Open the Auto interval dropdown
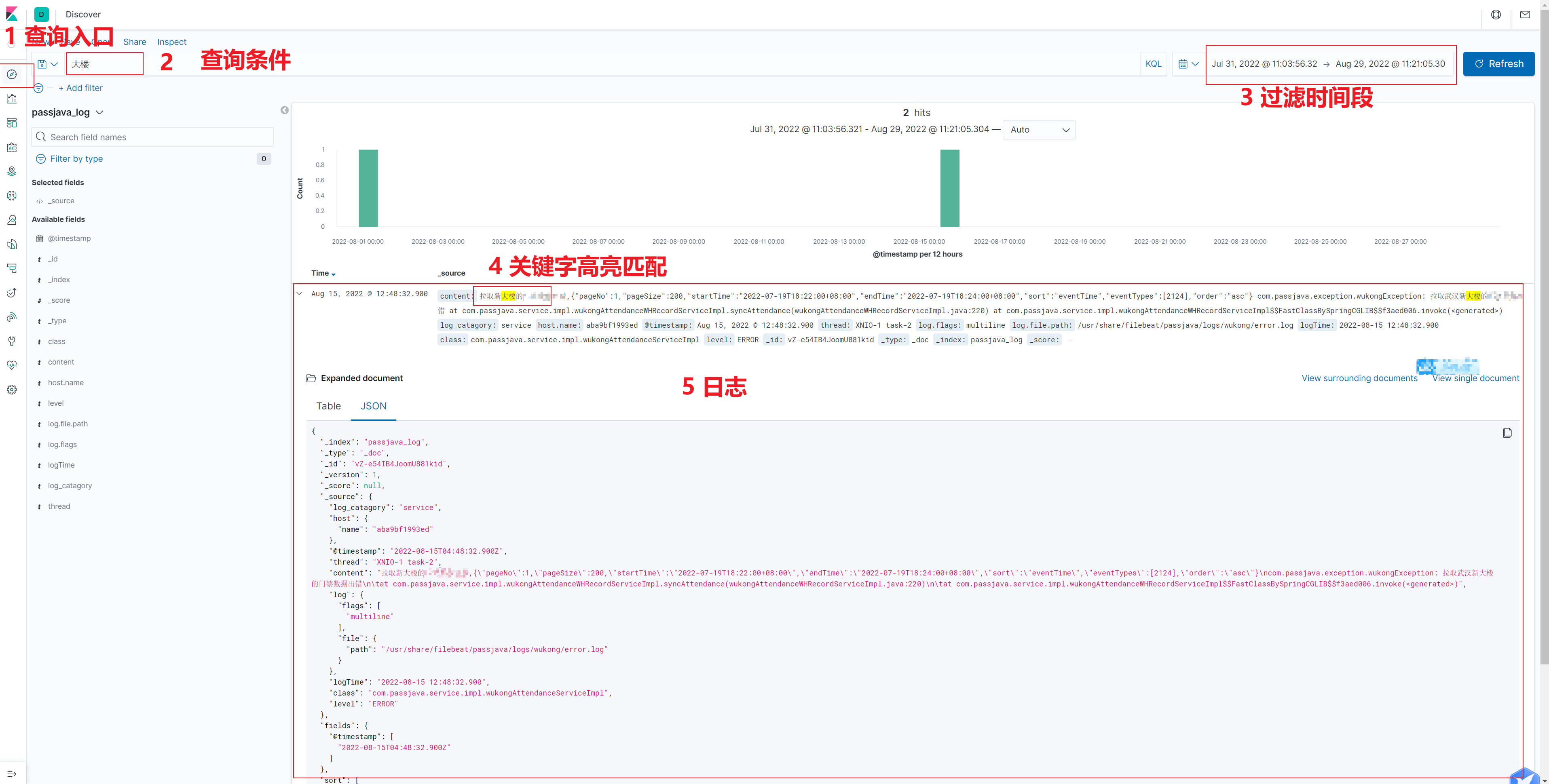1549x784 pixels. click(1039, 129)
